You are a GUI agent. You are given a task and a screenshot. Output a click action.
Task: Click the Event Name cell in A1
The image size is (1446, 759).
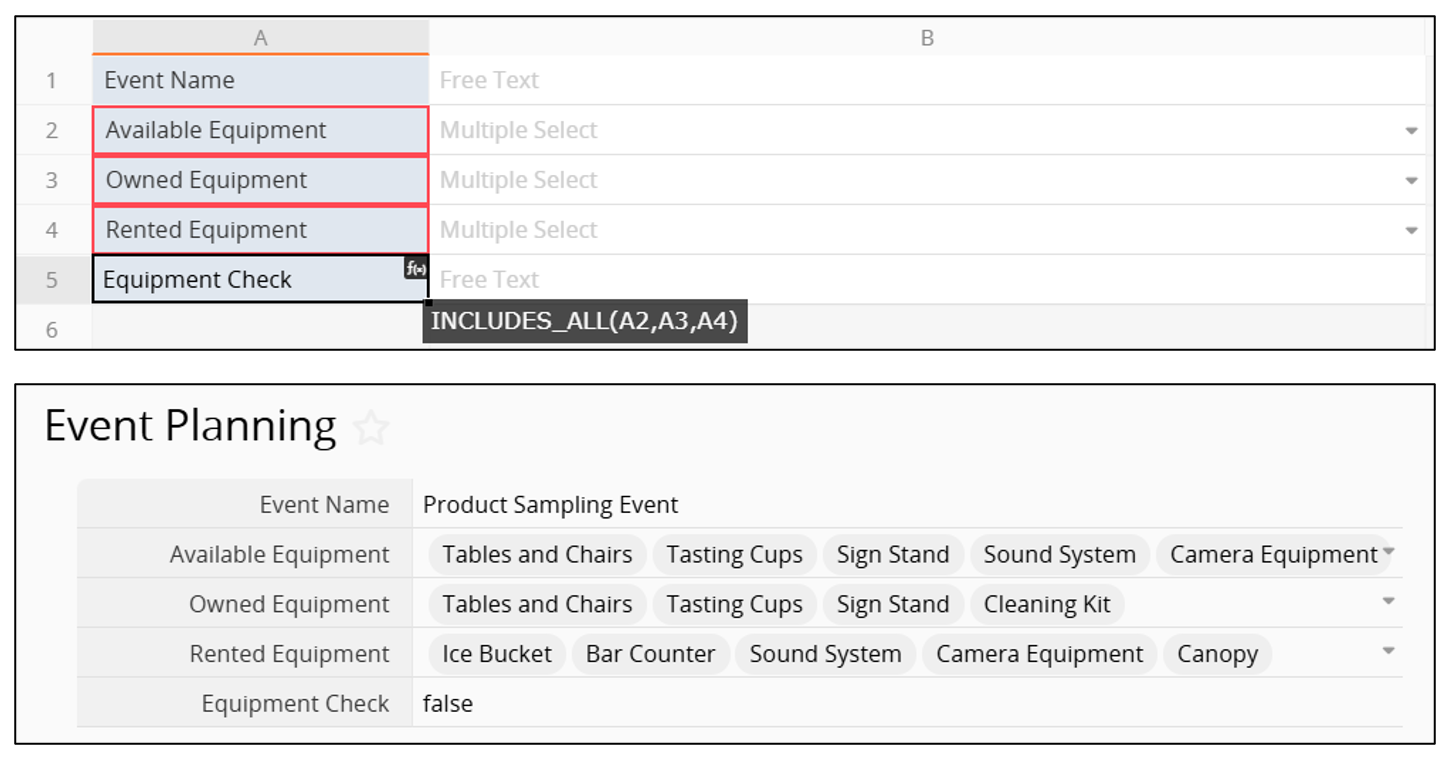260,80
